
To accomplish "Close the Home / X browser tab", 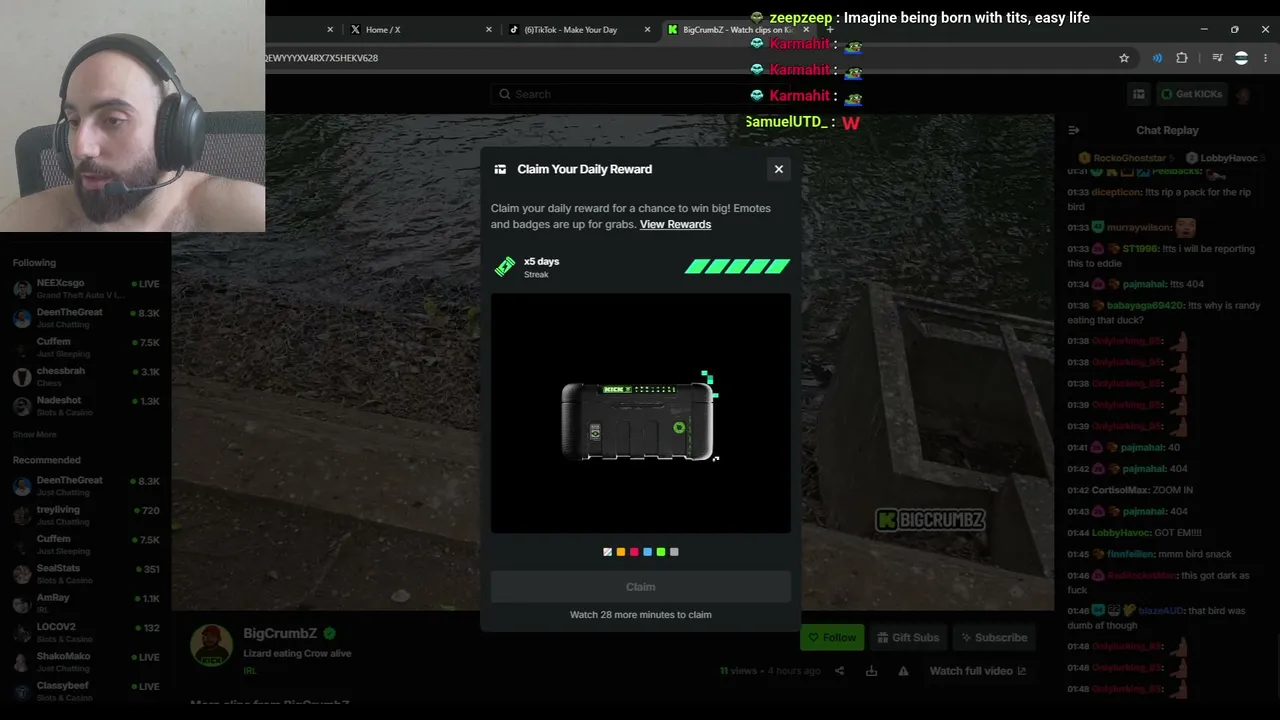I will (489, 30).
